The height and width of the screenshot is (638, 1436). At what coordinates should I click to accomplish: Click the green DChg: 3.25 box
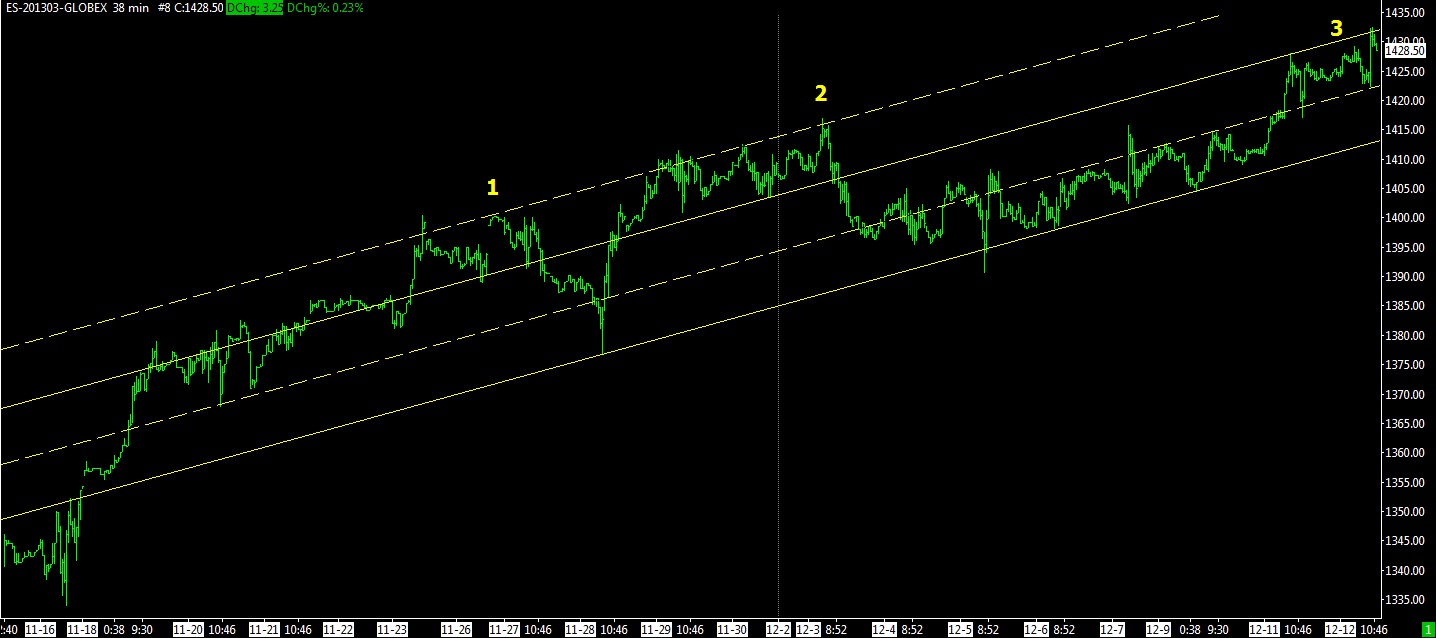click(x=256, y=8)
